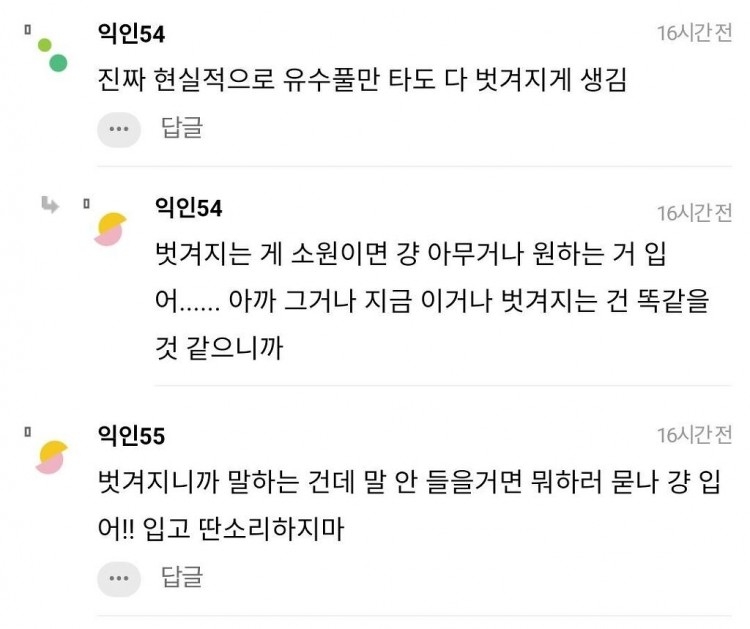Click the small marker icon beside the first comment
The width and height of the screenshot is (750, 629).
(28, 30)
